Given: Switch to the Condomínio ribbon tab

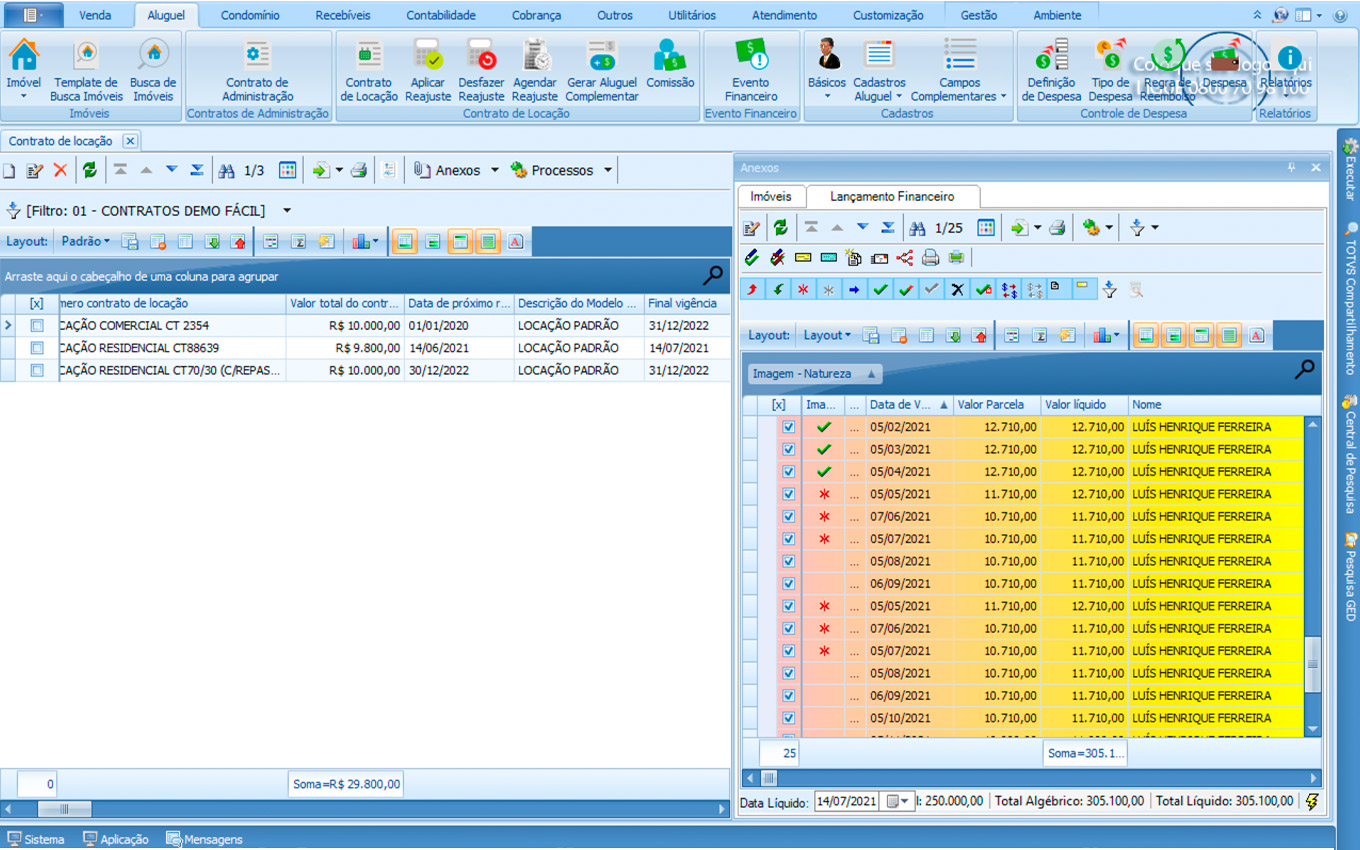Looking at the screenshot, I should coord(250,15).
